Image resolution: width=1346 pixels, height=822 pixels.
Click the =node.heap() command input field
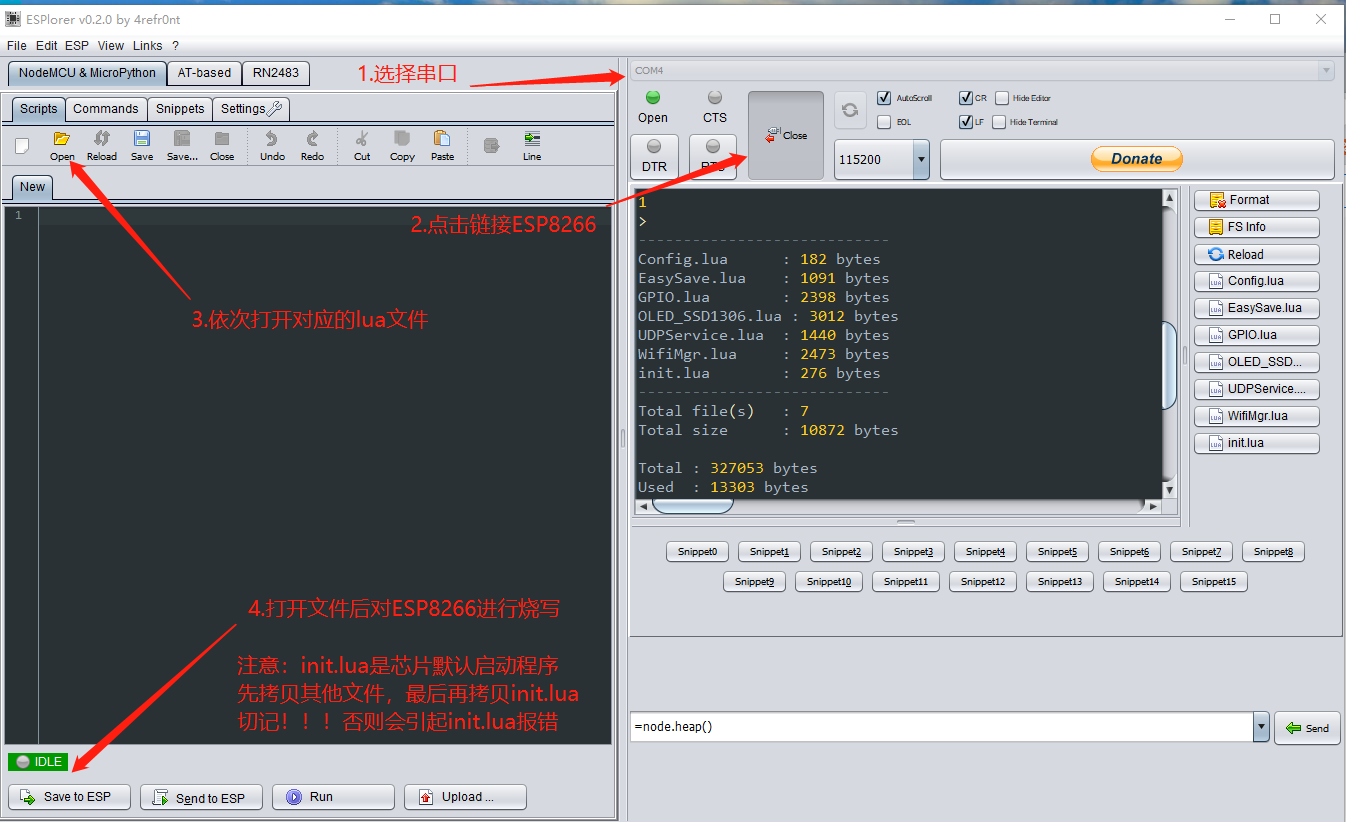tap(942, 727)
